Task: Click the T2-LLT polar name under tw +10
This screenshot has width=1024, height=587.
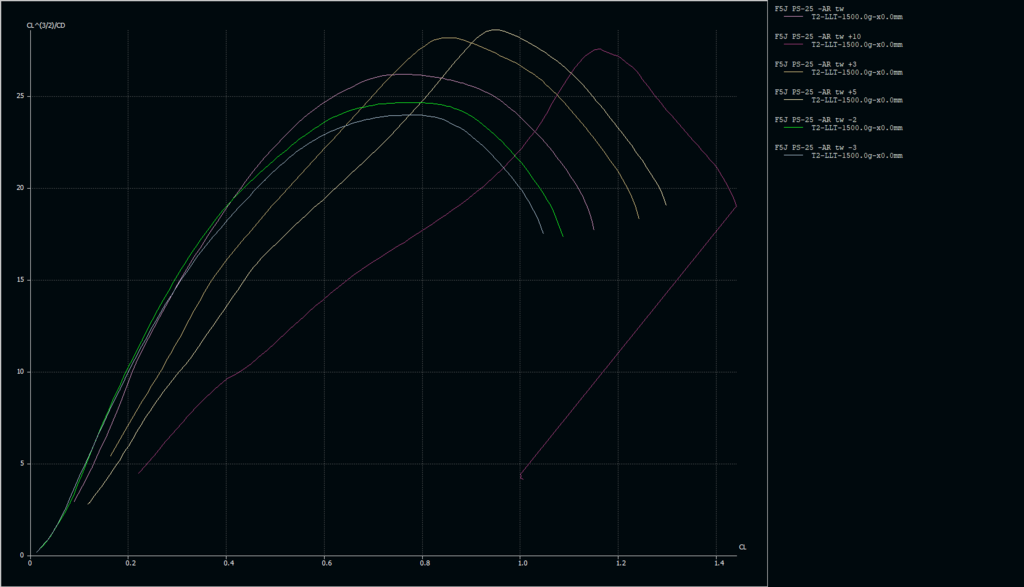Action: click(x=857, y=45)
